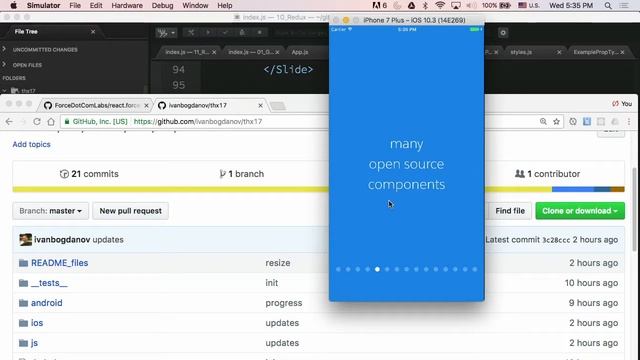This screenshot has width=640, height=360.
Task: Switch to the styles.js editor tab
Action: (x=521, y=52)
